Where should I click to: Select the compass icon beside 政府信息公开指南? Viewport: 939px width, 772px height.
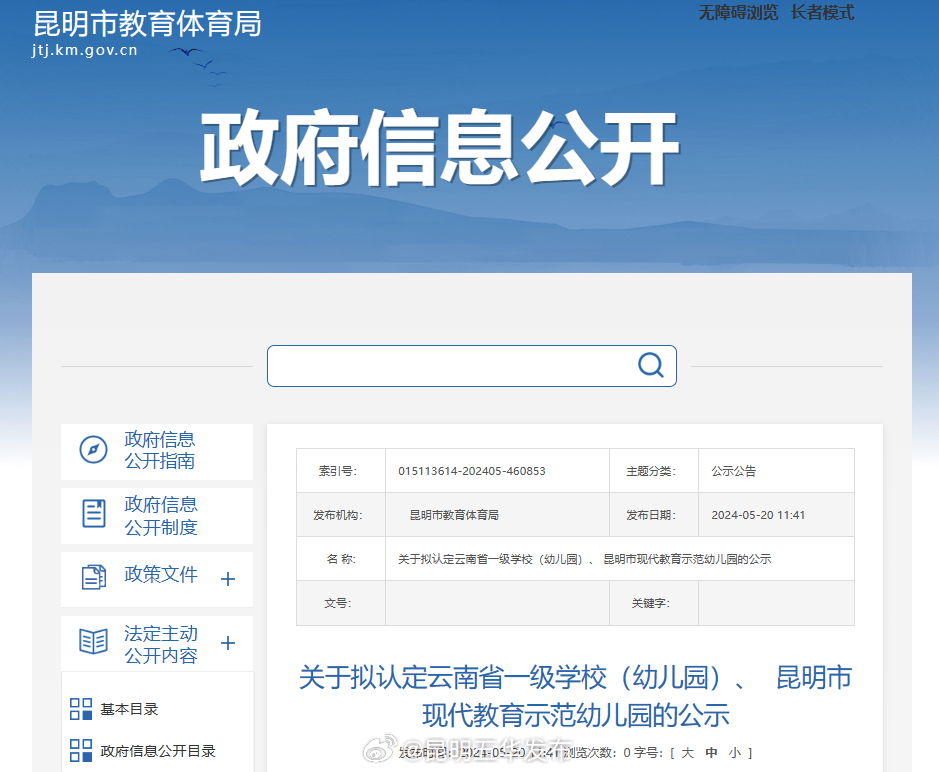tap(93, 451)
